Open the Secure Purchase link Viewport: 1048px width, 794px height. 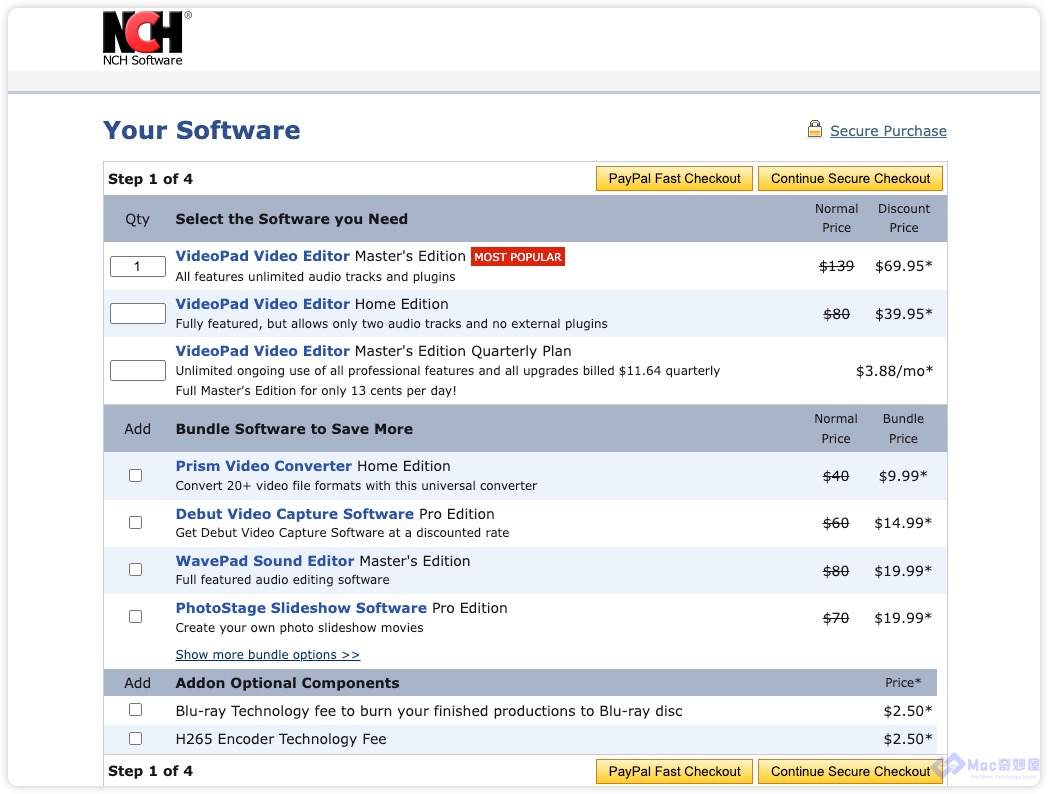888,131
